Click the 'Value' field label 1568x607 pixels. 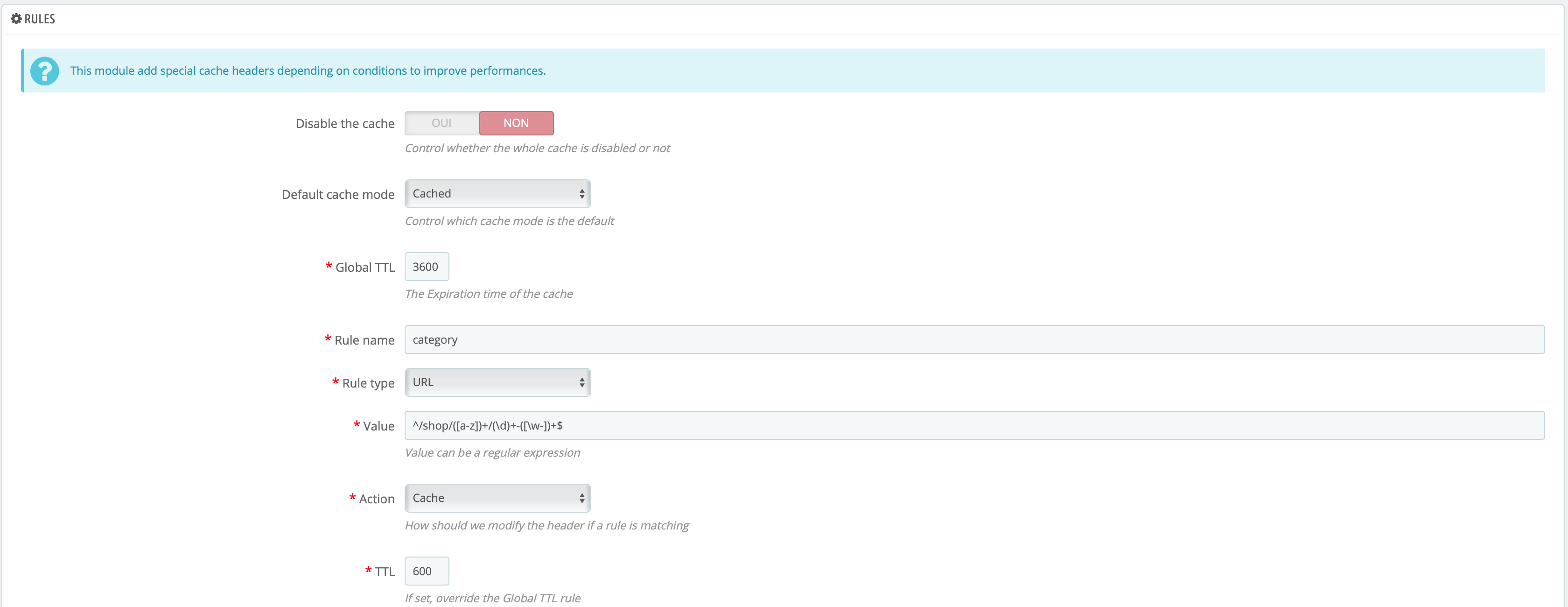click(378, 426)
